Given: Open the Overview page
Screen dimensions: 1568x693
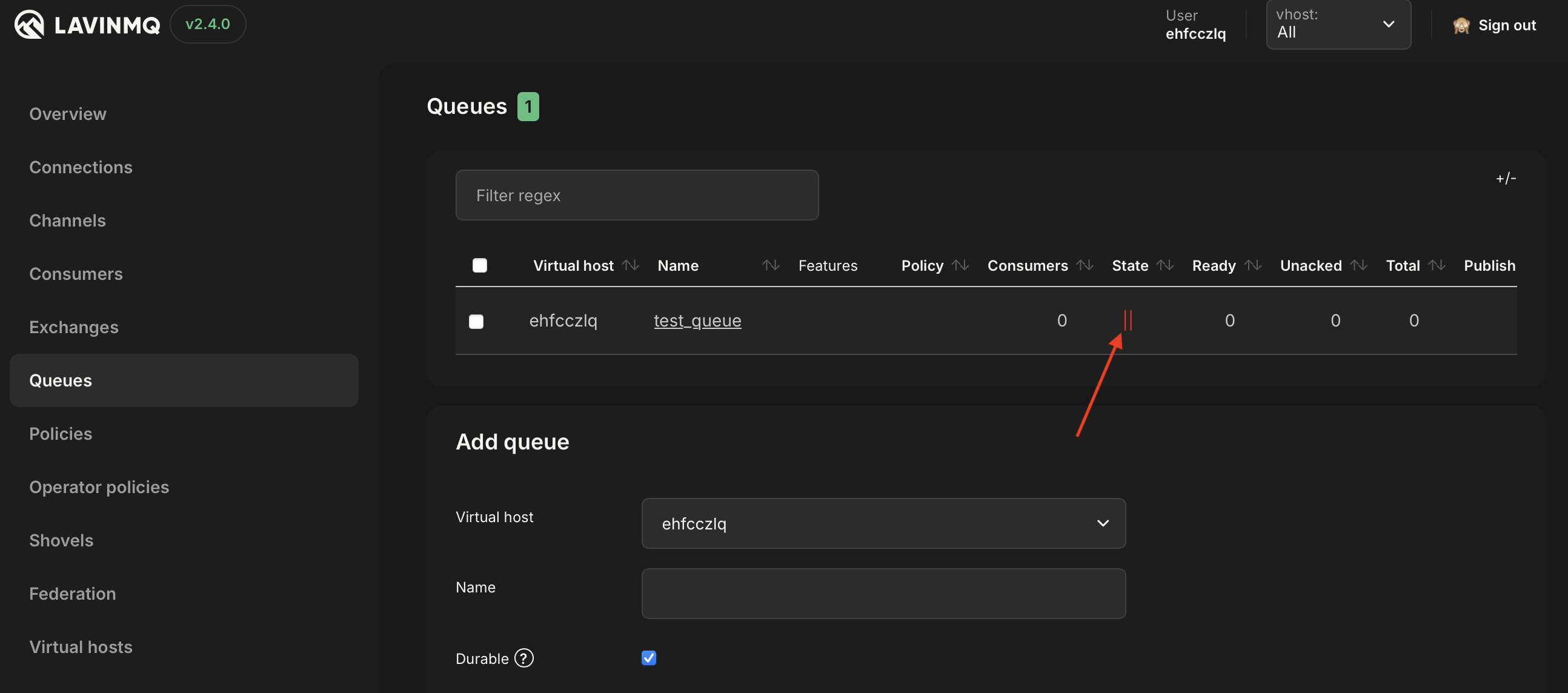Looking at the screenshot, I should tap(68, 114).
